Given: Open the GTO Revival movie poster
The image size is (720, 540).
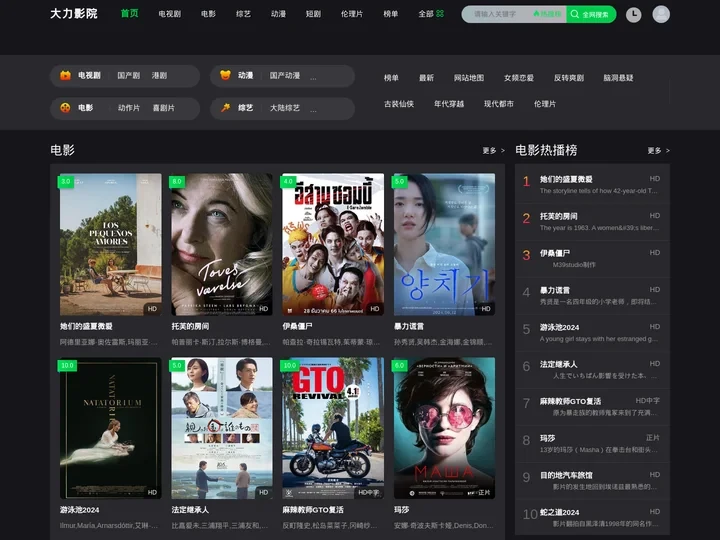Looking at the screenshot, I should [333, 428].
